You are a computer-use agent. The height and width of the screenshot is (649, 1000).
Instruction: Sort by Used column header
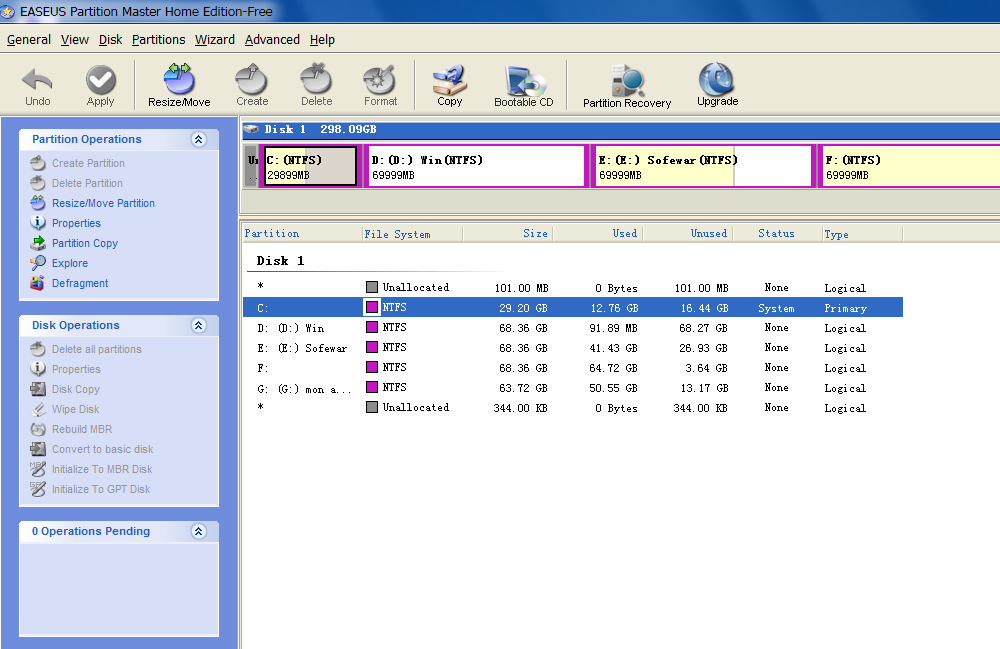[x=598, y=233]
